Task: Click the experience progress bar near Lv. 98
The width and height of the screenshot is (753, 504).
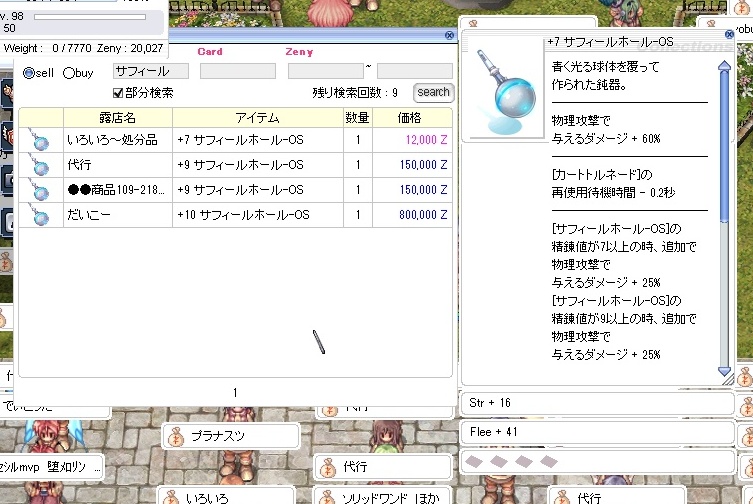Action: (90, 17)
